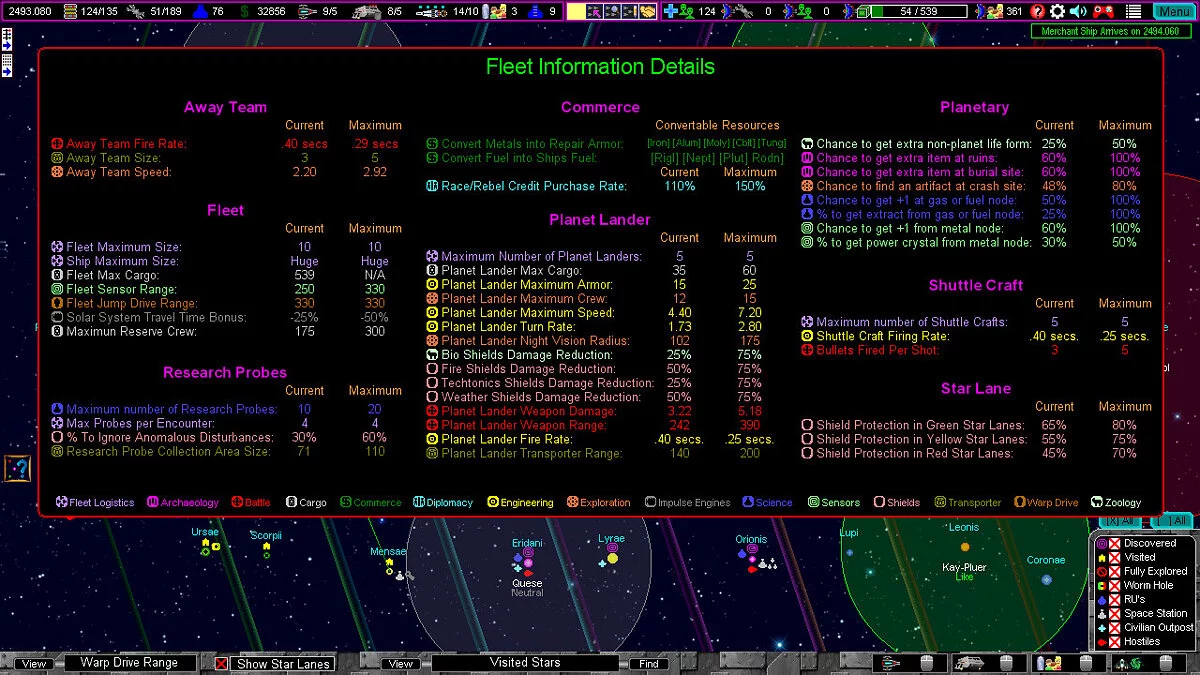Click the Science legend entry

[x=767, y=503]
